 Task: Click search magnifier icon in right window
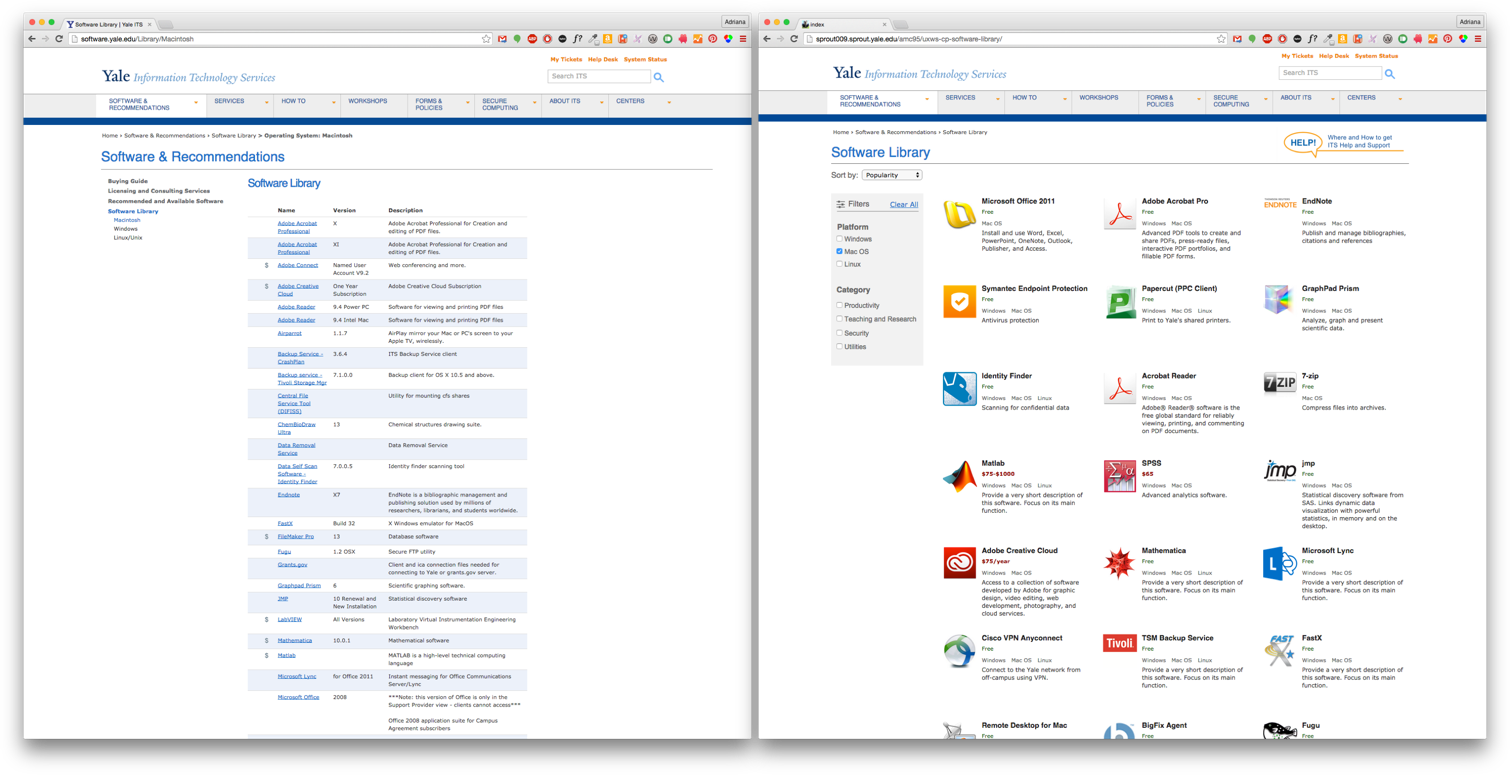click(x=1390, y=74)
